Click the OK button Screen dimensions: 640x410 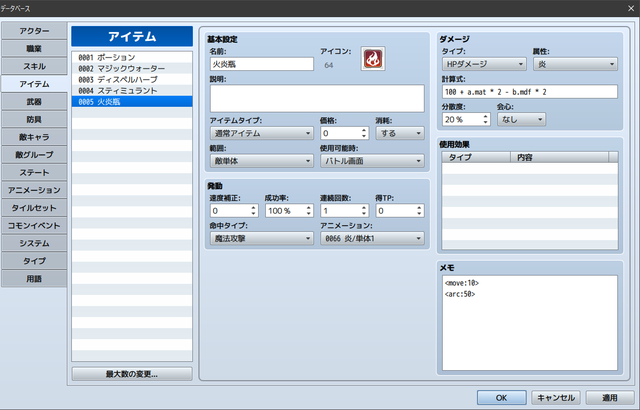click(x=501, y=398)
